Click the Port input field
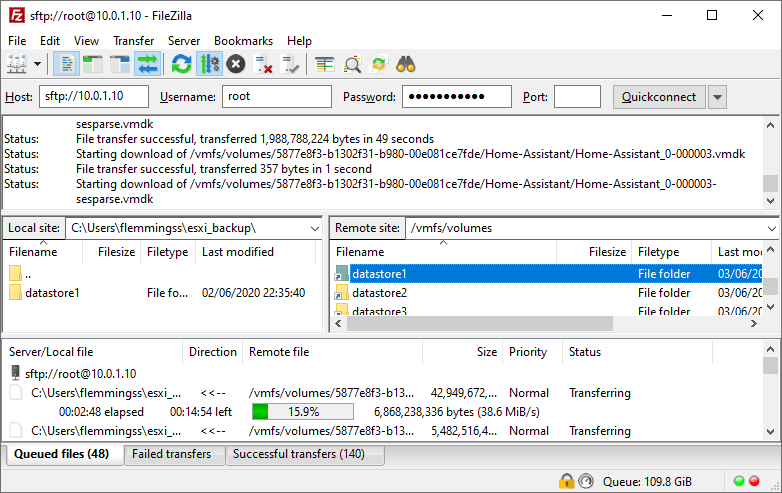This screenshot has height=493, width=782. 577,96
